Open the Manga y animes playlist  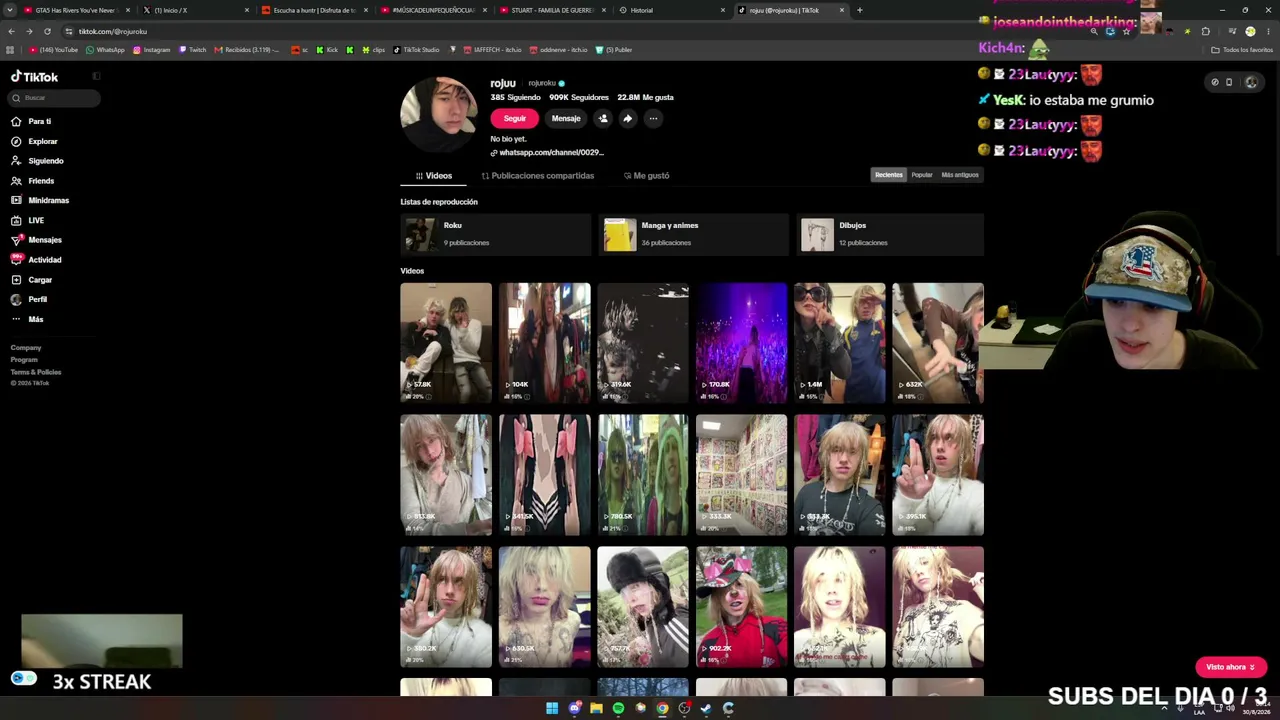(693, 234)
